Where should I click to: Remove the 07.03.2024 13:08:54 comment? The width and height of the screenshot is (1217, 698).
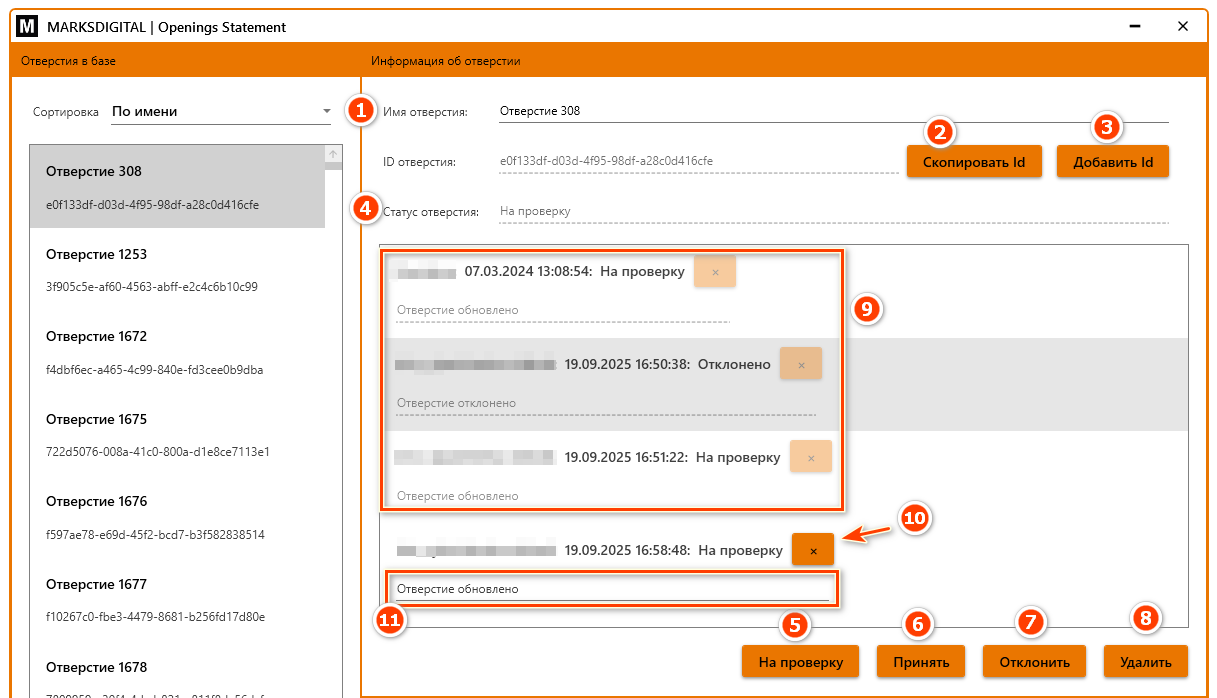pos(714,272)
